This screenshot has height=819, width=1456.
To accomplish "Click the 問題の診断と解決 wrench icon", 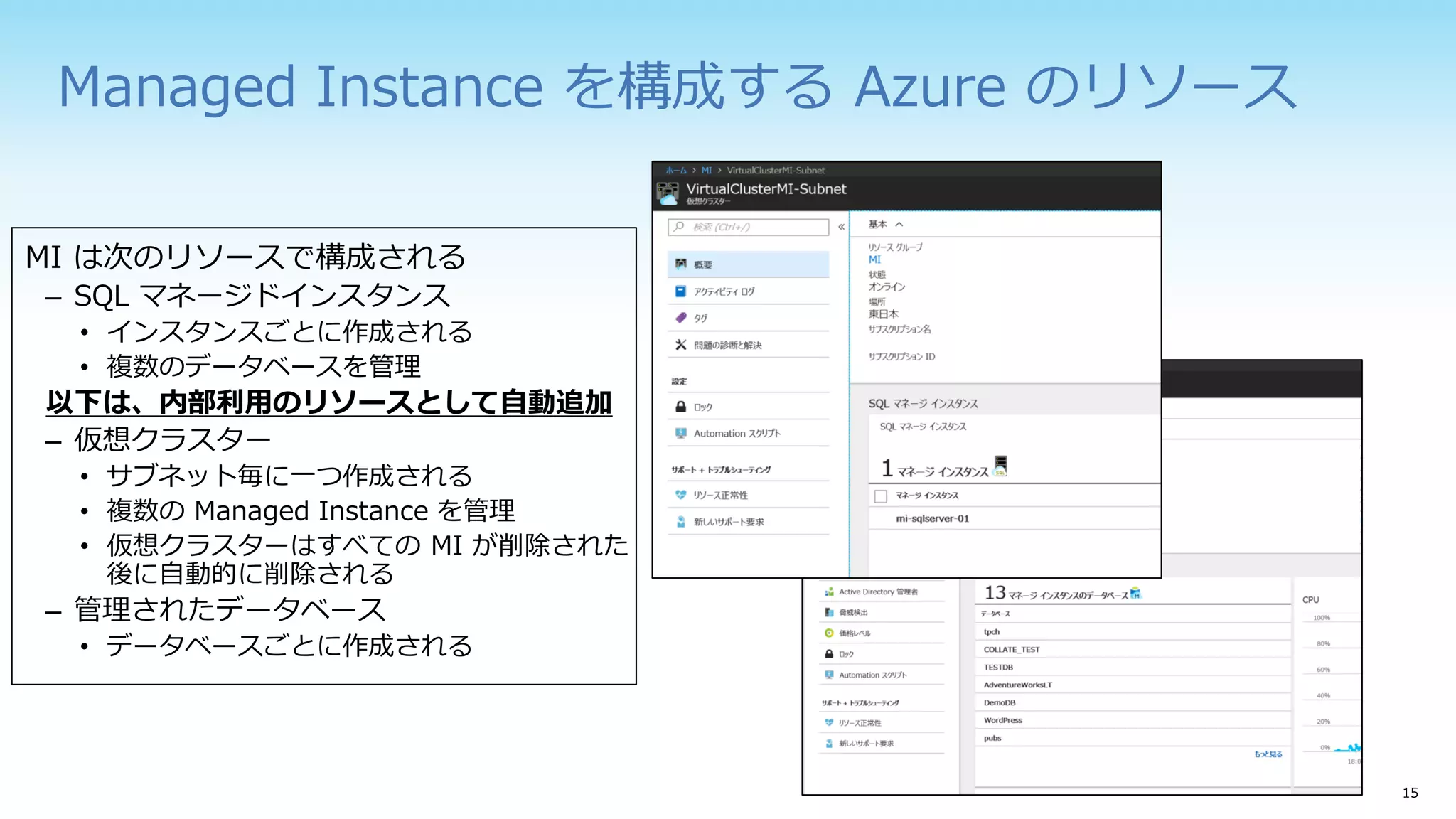I will (x=680, y=345).
